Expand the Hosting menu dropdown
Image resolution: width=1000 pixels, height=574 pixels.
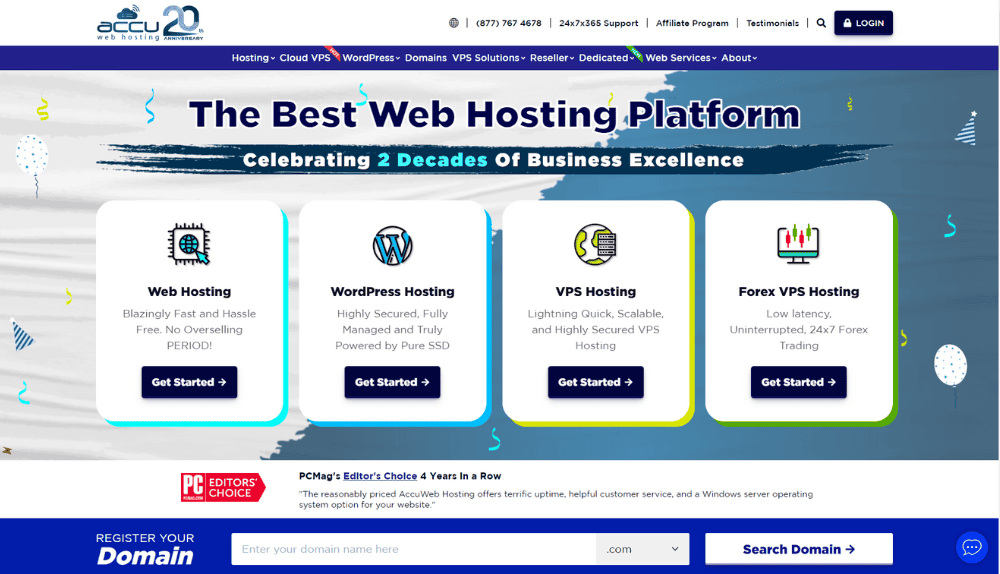[x=253, y=58]
